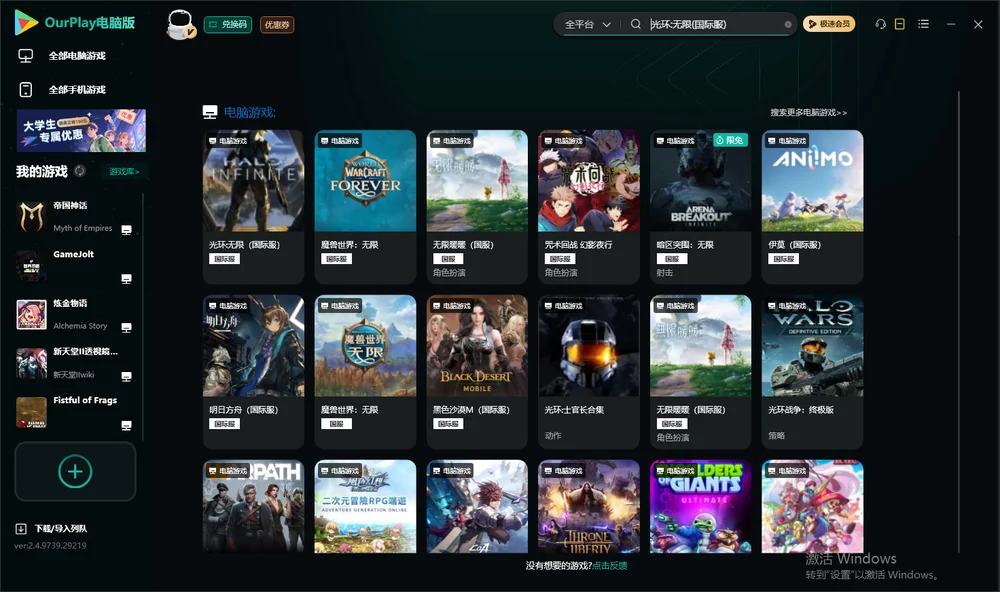Image resolution: width=1000 pixels, height=592 pixels.
Task: Open the Throne and Liberty game card
Action: 589,507
